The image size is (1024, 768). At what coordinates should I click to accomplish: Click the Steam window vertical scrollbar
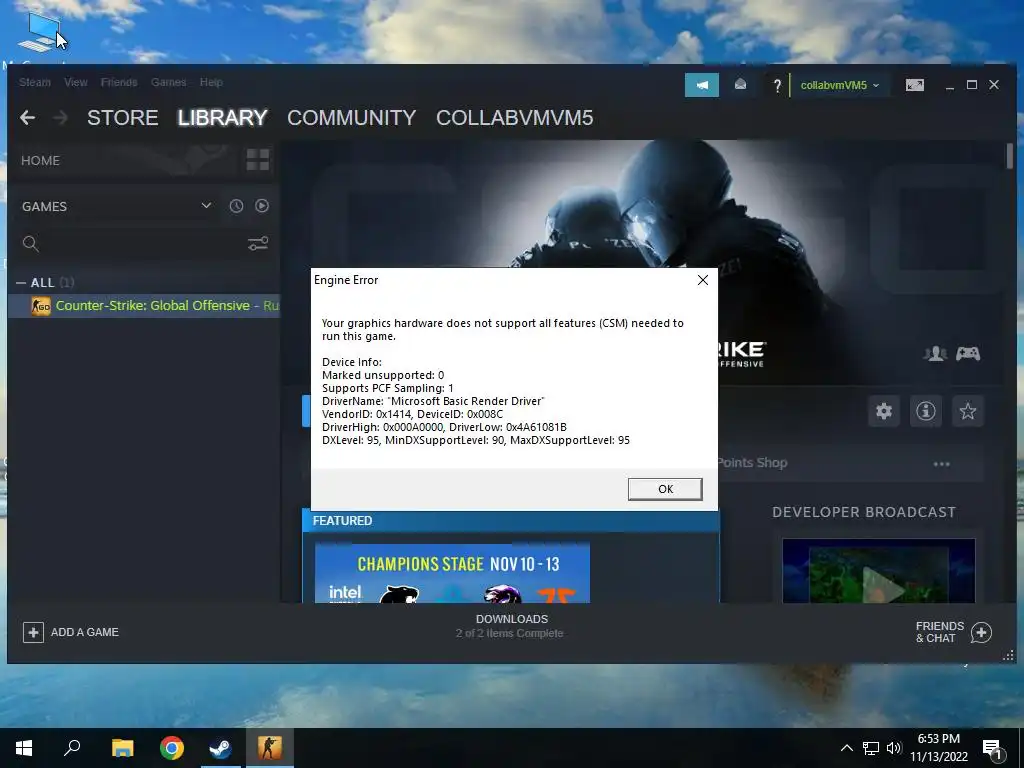pyautogui.click(x=1010, y=157)
